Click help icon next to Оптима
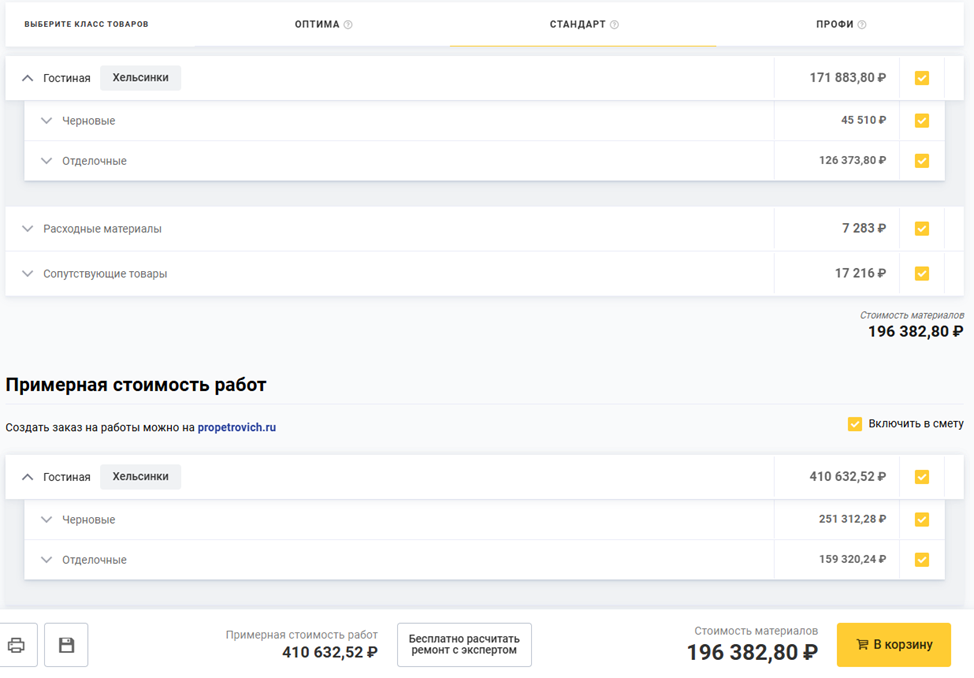 click(x=348, y=25)
